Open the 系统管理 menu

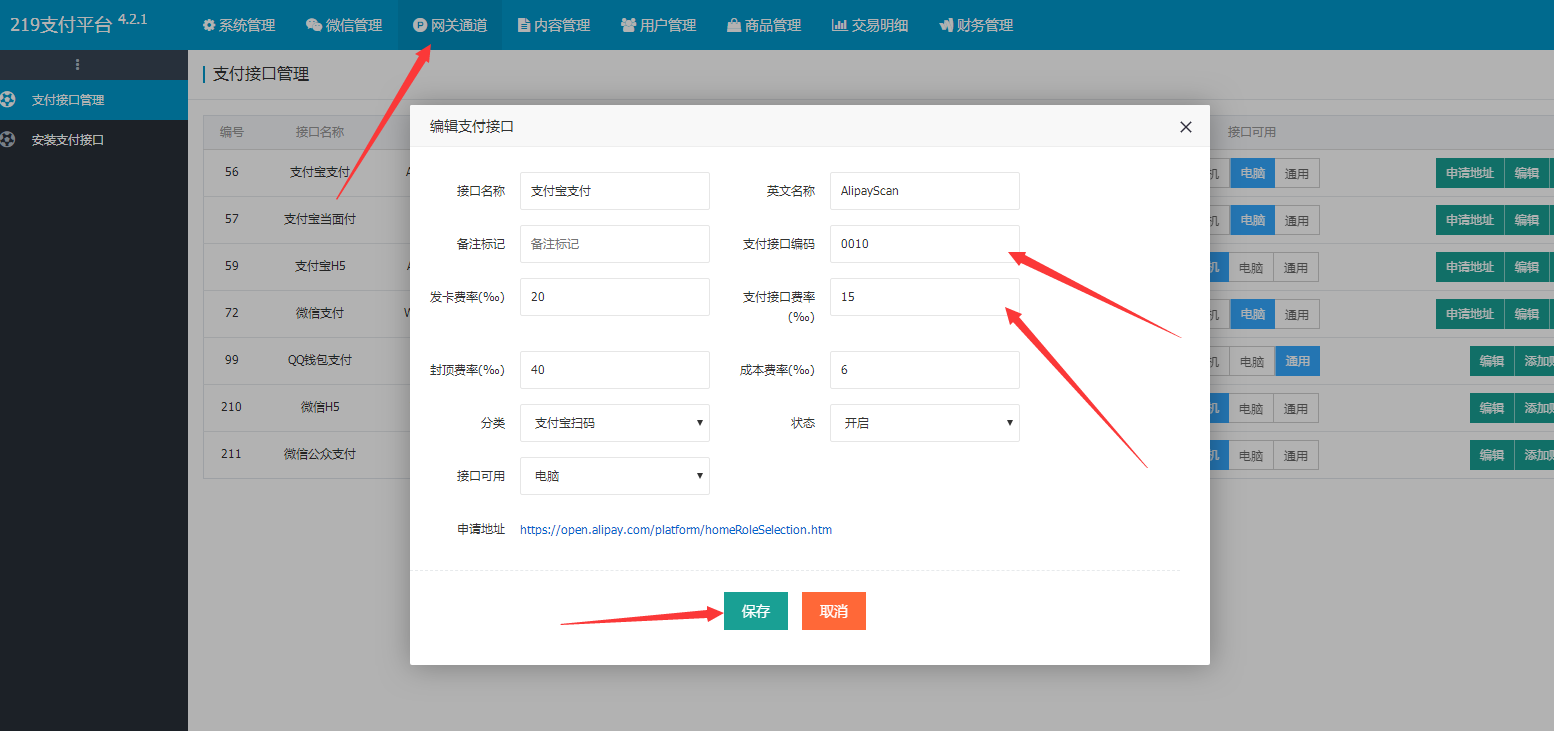pos(239,25)
